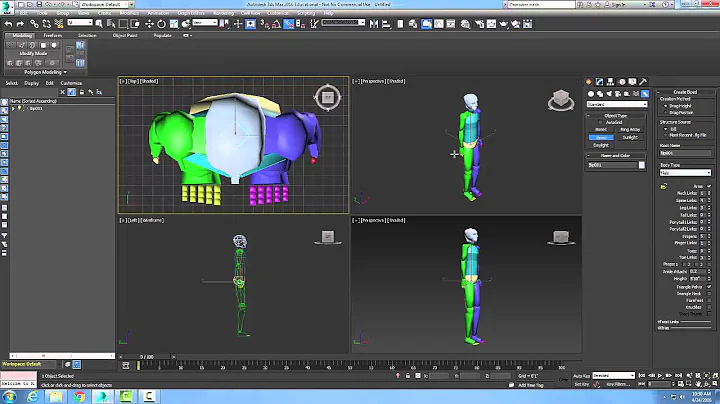Collapse the Object Type rollout
The image size is (720, 404).
click(x=589, y=116)
